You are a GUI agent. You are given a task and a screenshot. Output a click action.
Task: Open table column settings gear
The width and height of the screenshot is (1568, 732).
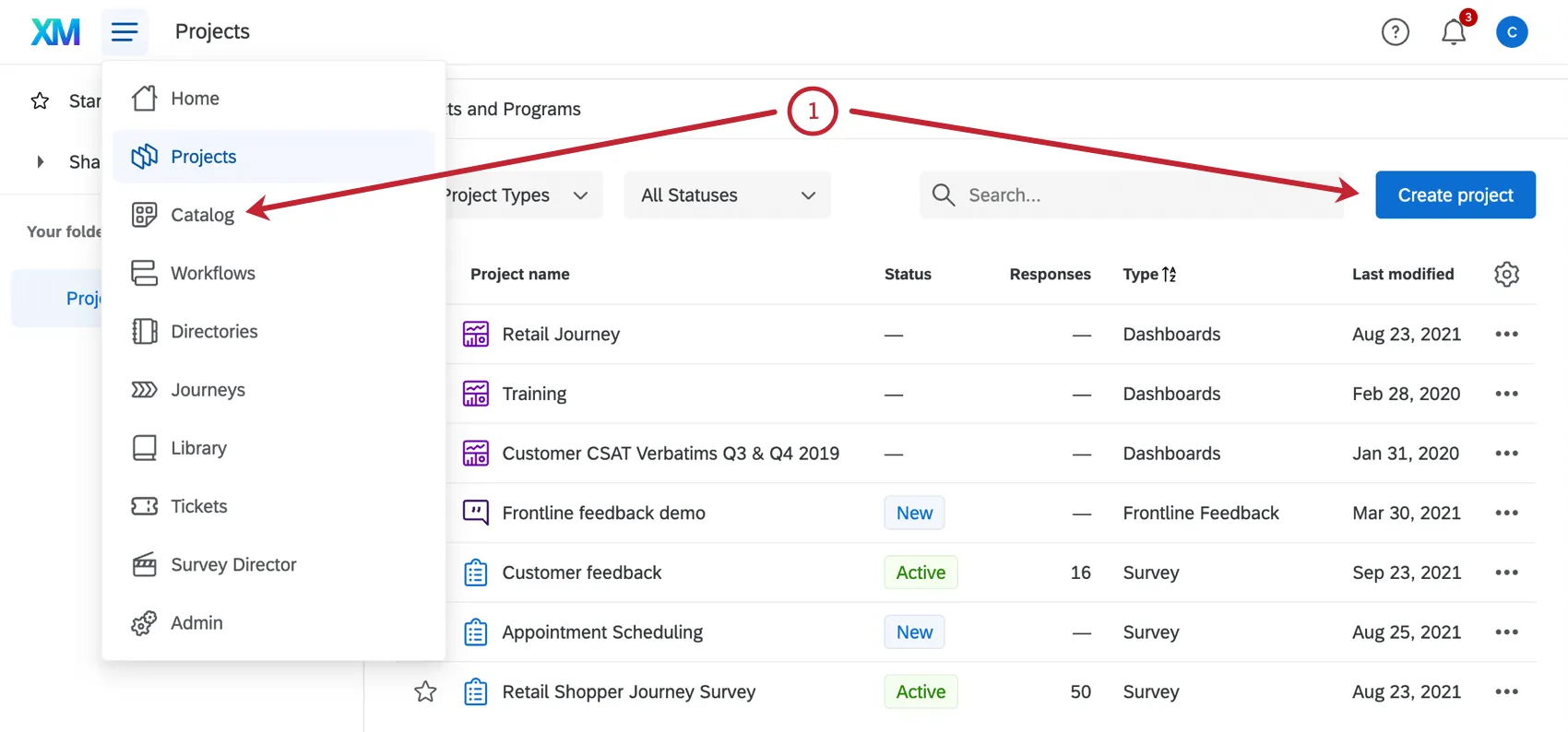tap(1506, 274)
